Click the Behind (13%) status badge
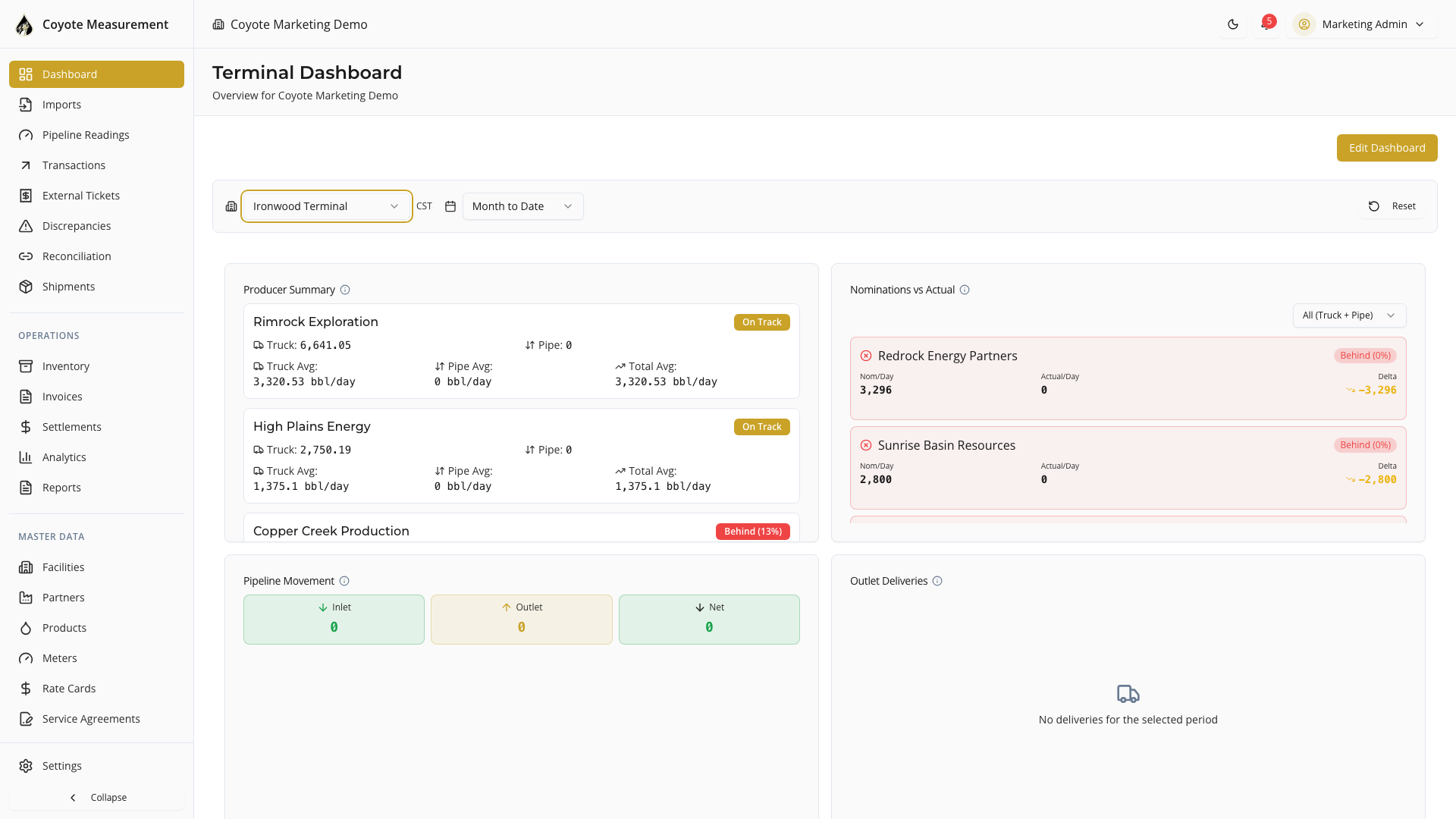 pos(752,531)
